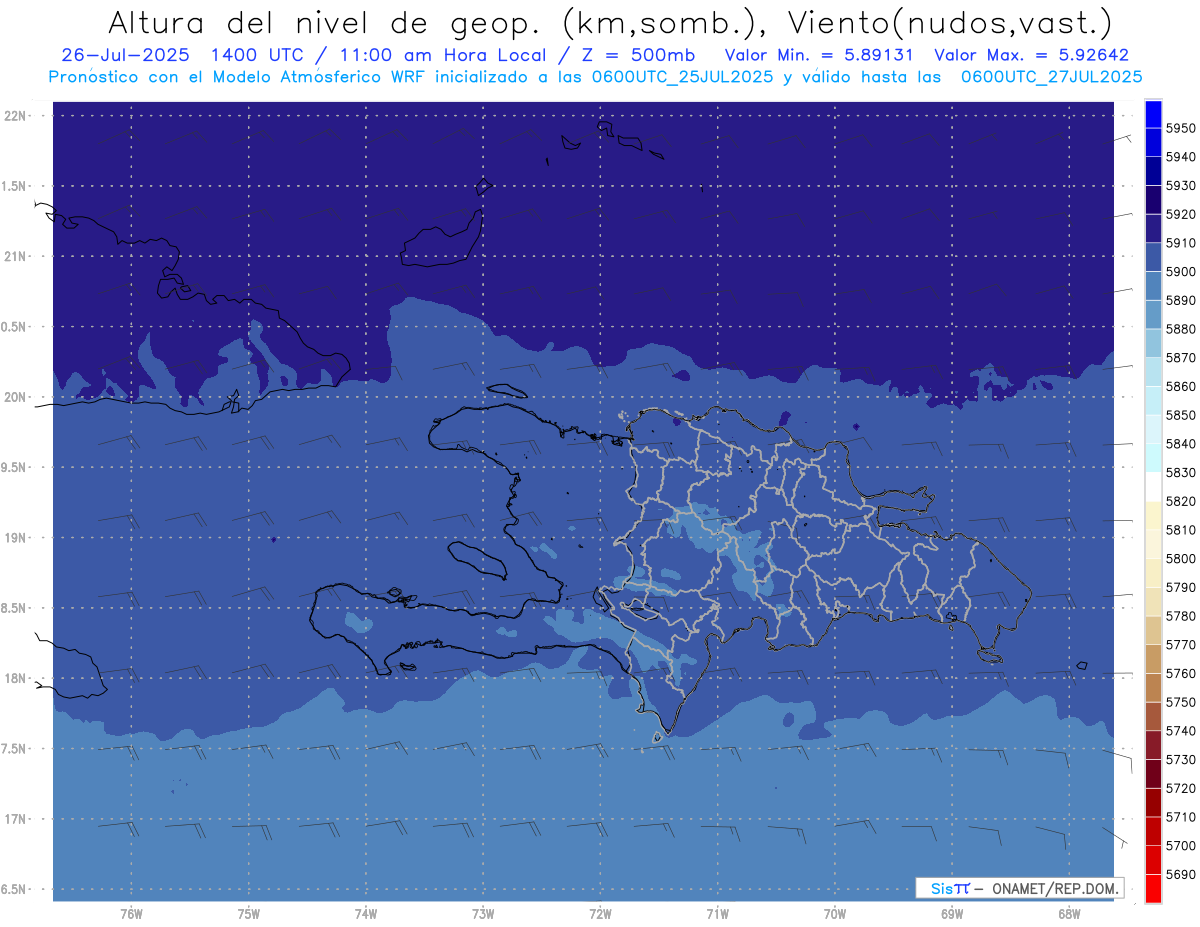Screen dimensions: 1200x927
Task: Click the '5800' colorbar value
Action: (x=1180, y=559)
